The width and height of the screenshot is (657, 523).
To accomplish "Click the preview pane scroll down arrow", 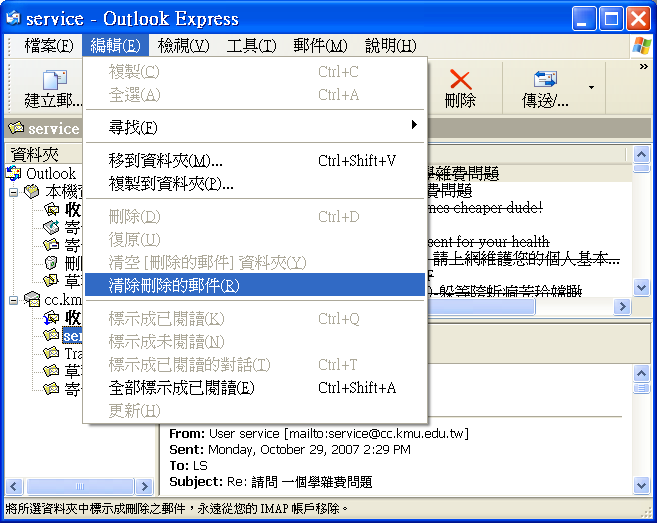I will pyautogui.click(x=641, y=486).
